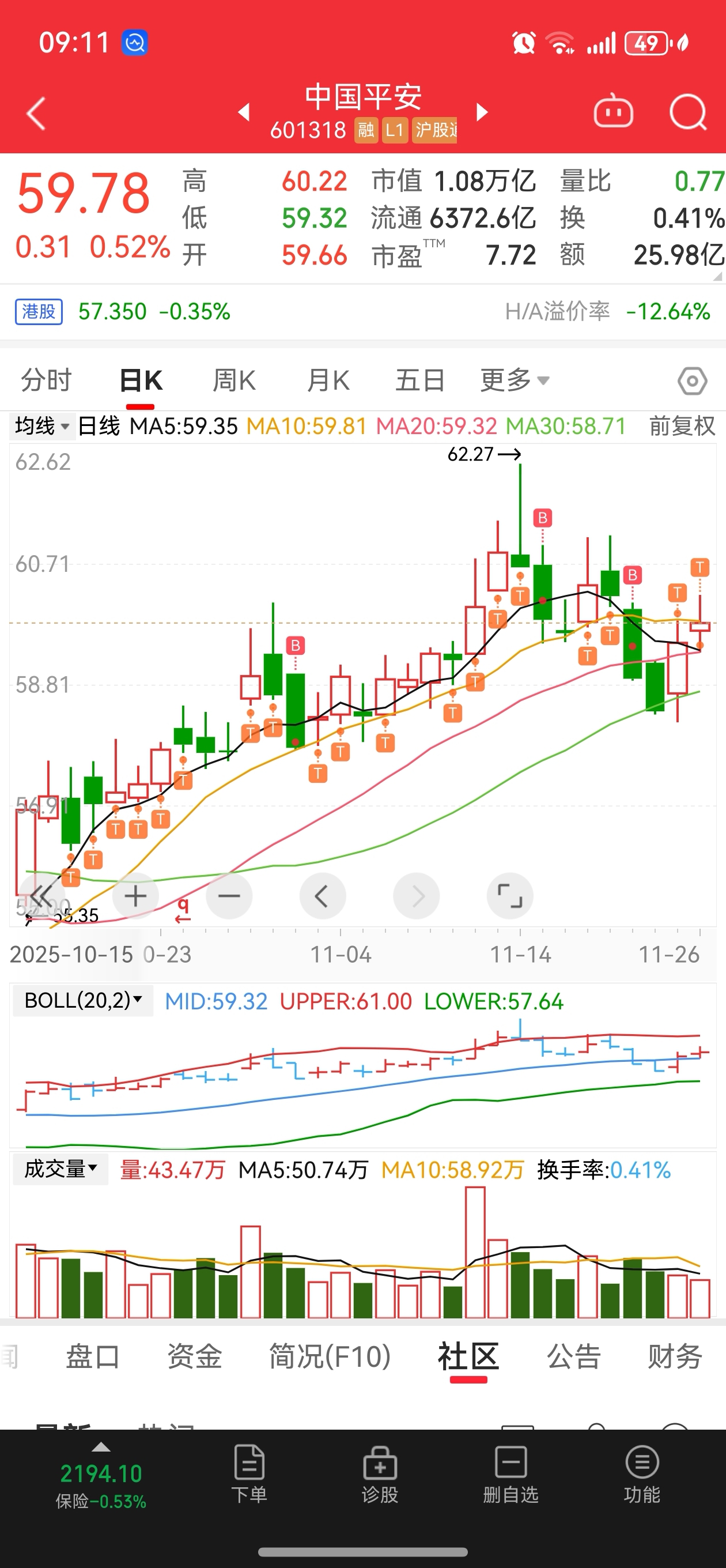
Task: Move chart back with left chevron button
Action: coord(323,895)
